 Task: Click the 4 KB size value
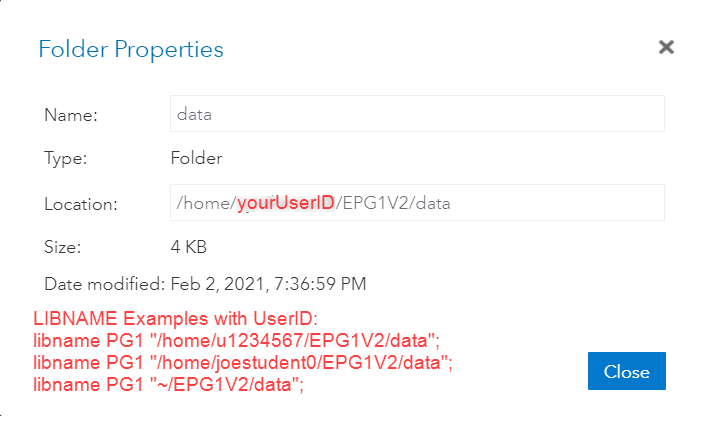[x=191, y=245]
